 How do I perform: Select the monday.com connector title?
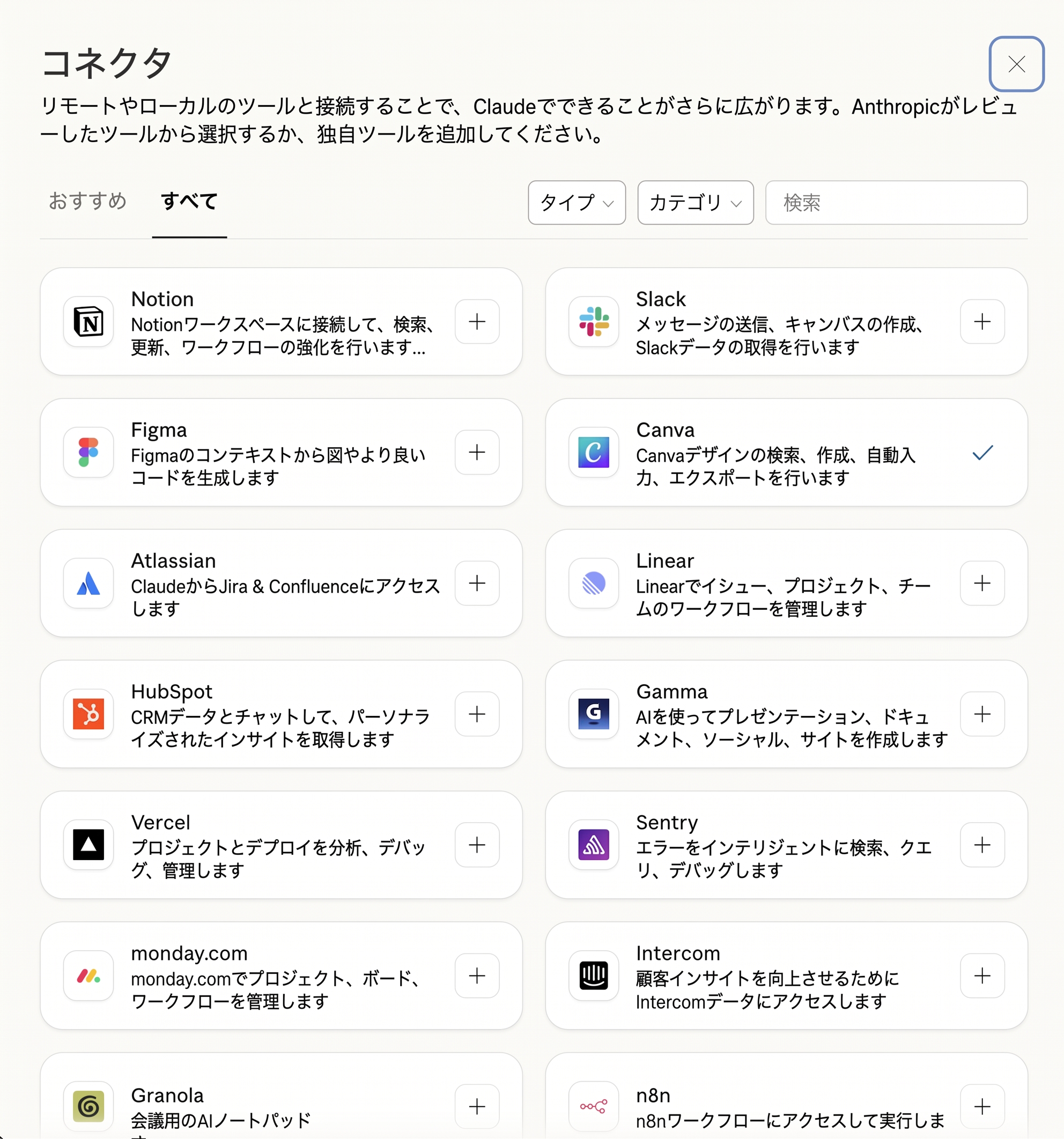pos(189,953)
